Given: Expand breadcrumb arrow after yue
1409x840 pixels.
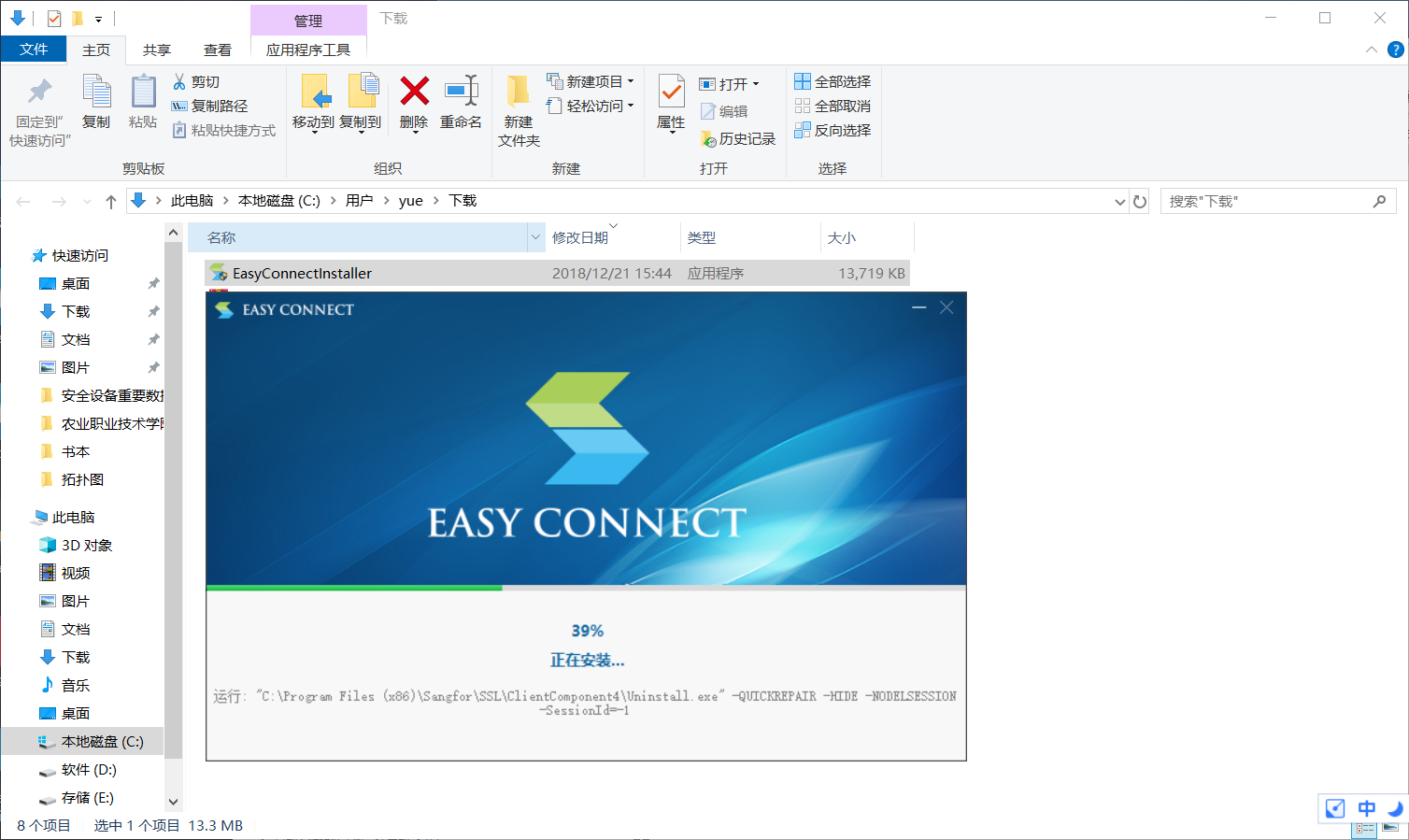Looking at the screenshot, I should [435, 201].
